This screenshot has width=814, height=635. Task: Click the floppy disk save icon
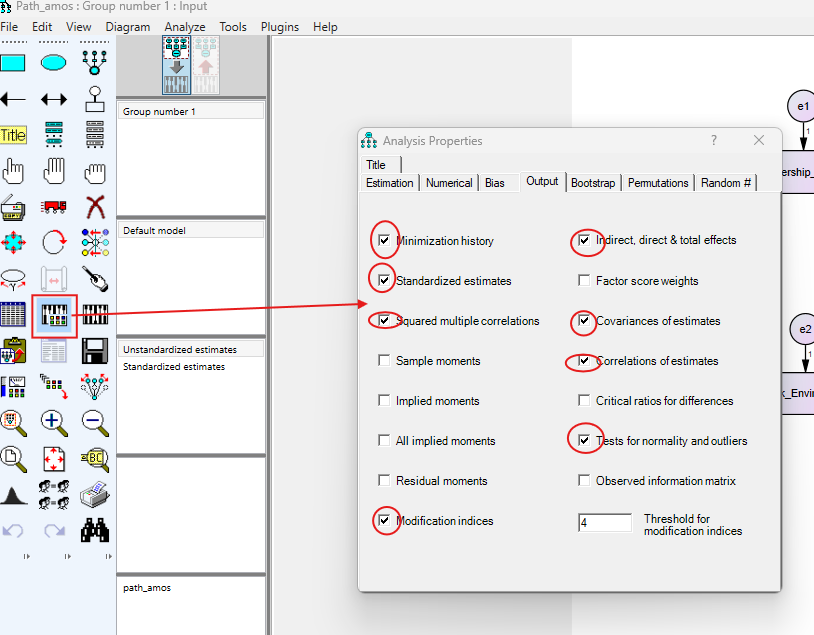[95, 350]
